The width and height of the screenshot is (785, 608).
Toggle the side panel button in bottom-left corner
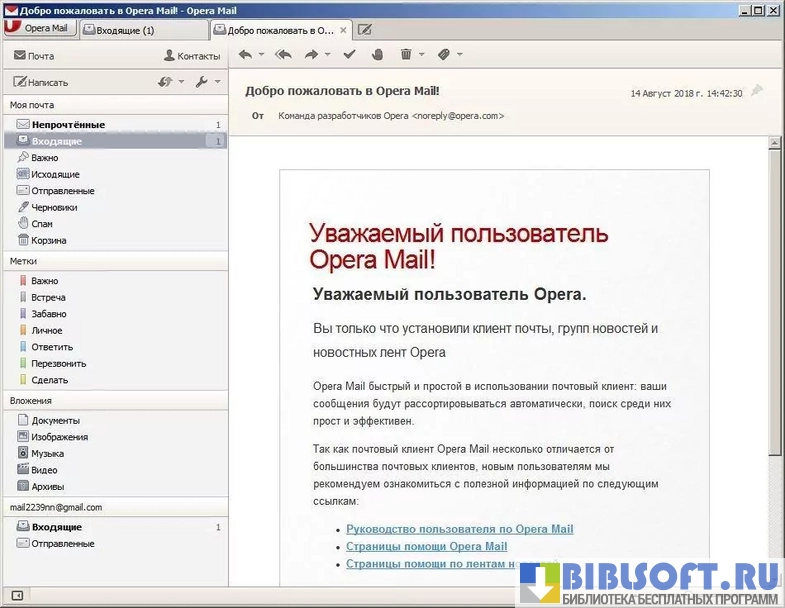pos(16,596)
